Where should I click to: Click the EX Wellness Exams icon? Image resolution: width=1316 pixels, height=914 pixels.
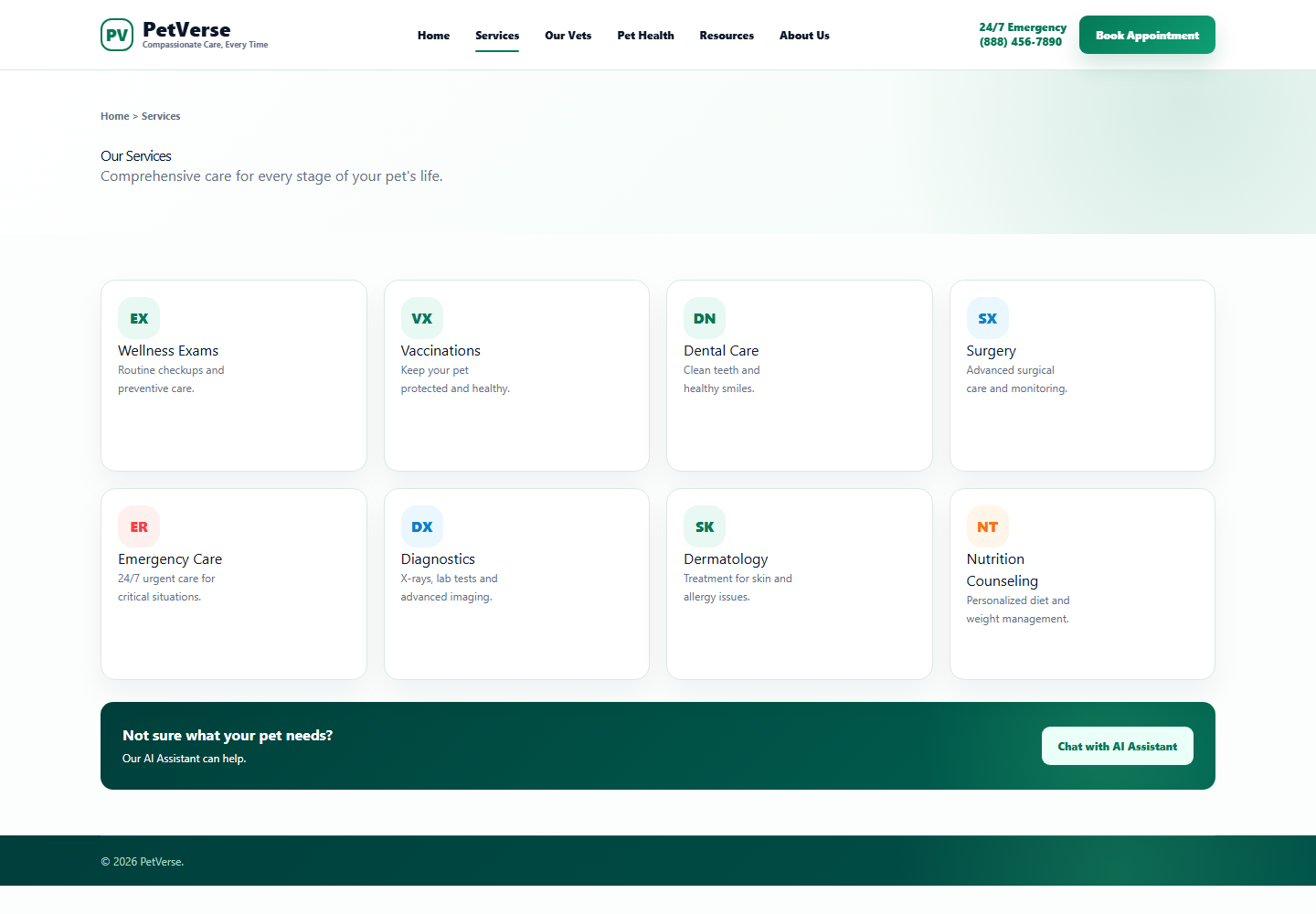tap(139, 318)
